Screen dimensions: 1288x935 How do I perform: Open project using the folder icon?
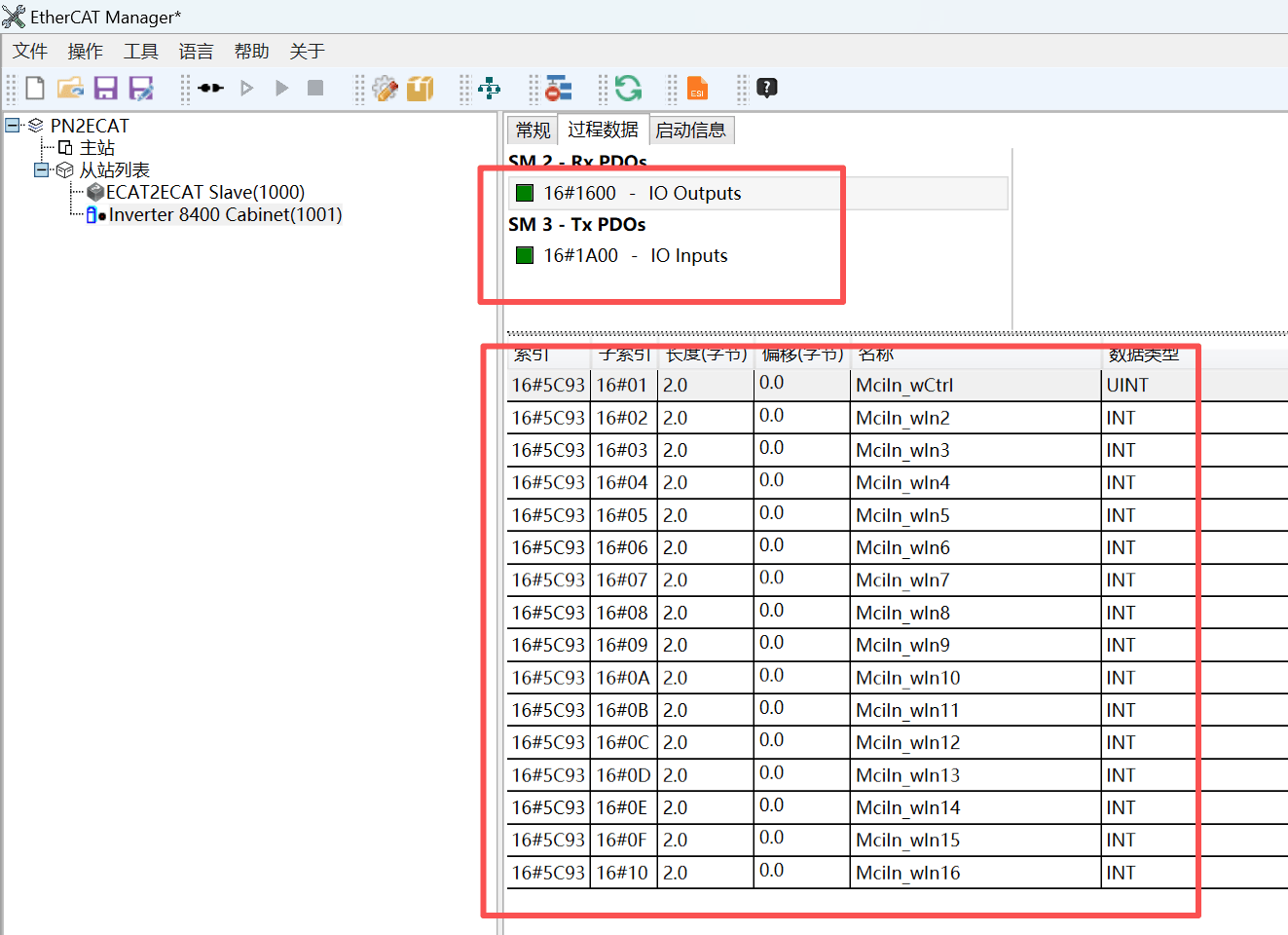point(70,89)
